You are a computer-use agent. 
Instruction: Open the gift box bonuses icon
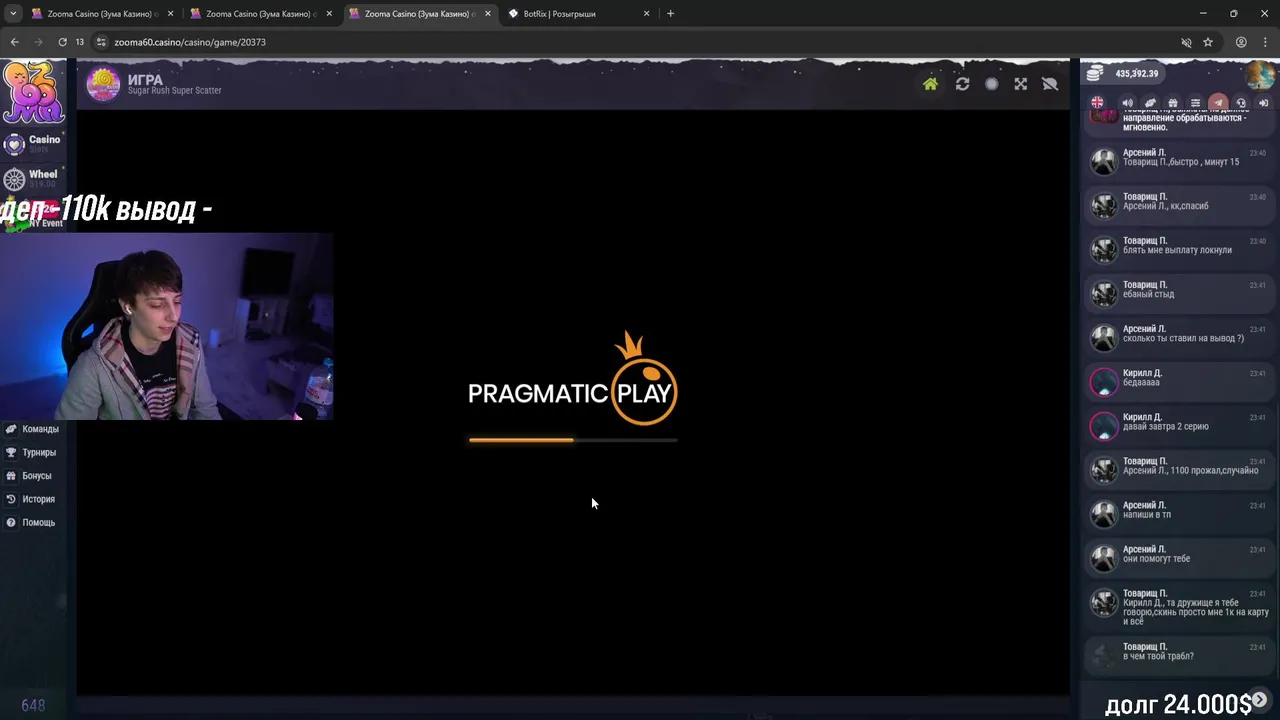tap(1173, 102)
